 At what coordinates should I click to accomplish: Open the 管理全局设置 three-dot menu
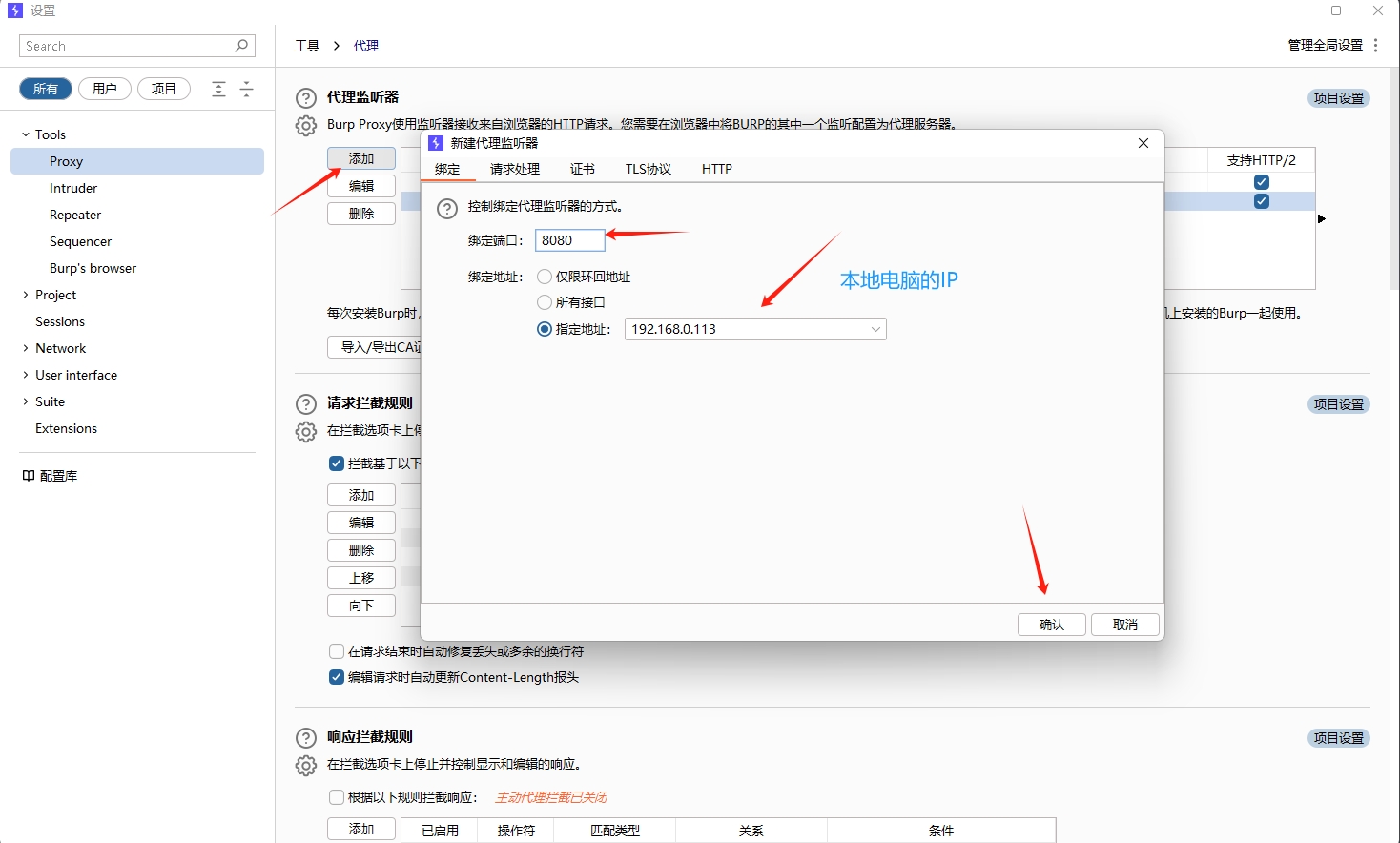coord(1375,46)
